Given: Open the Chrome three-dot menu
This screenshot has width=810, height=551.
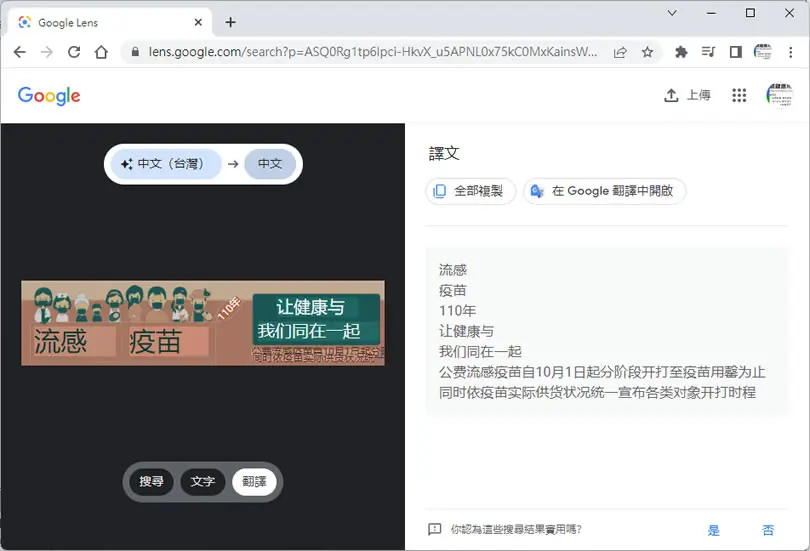Looking at the screenshot, I should (x=790, y=52).
